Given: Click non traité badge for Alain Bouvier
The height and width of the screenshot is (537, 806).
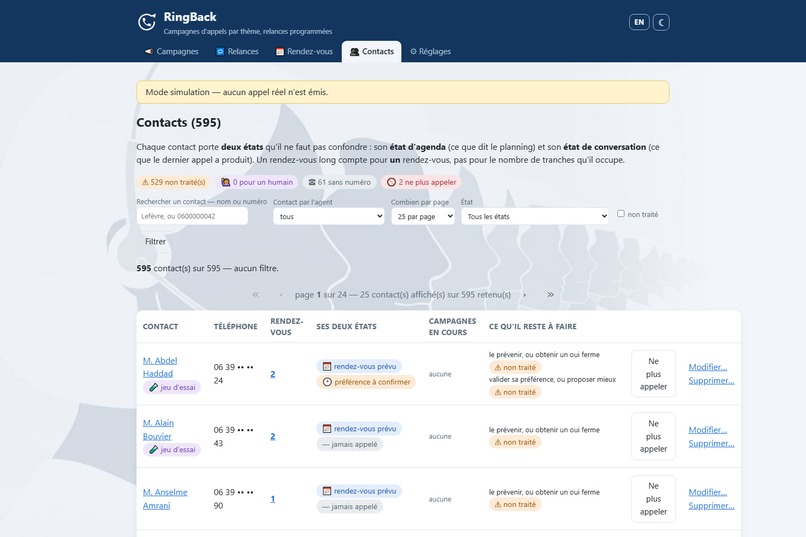Looking at the screenshot, I should (x=515, y=442).
